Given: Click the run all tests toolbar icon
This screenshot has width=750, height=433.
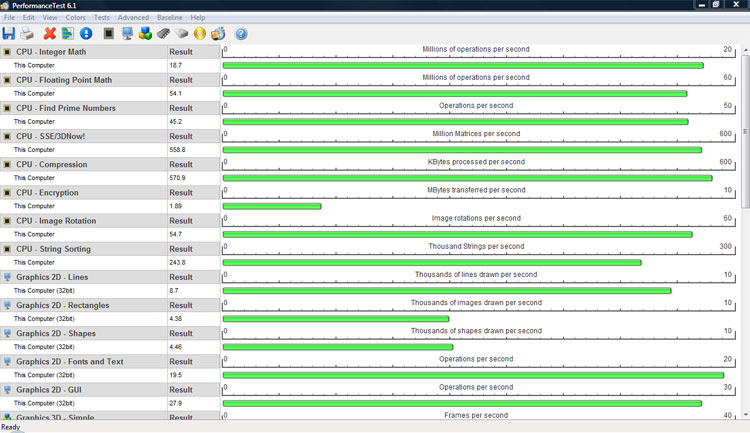Looking at the screenshot, I should point(218,33).
